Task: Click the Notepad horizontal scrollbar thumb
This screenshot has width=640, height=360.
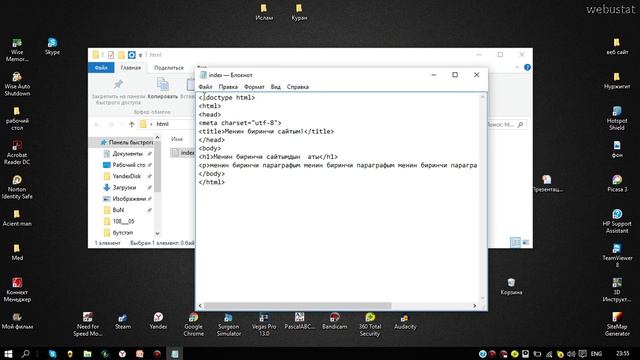Action: 298,306
